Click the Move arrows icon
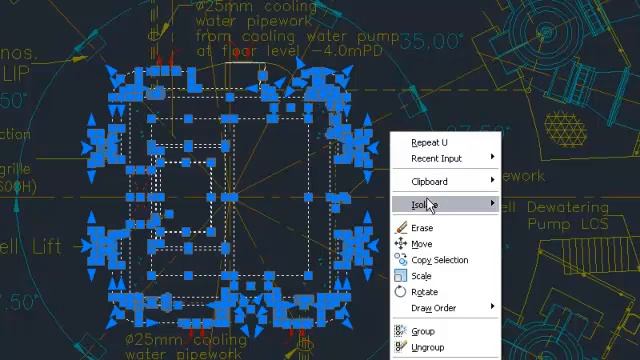Screen dimensions: 640x360 pyautogui.click(x=401, y=244)
